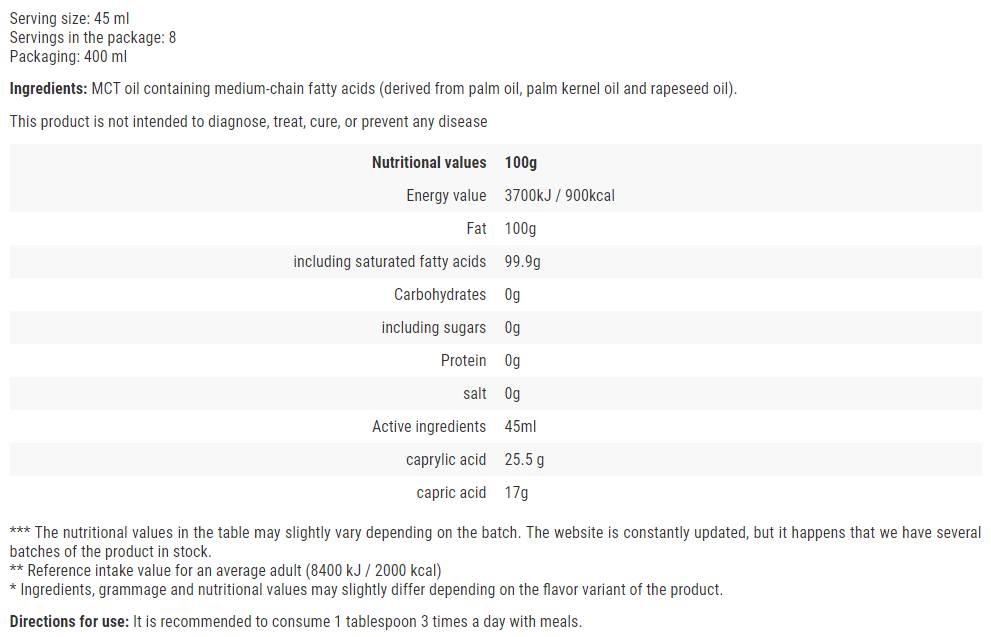This screenshot has width=991, height=637.
Task: Click the "salt" row label
Action: point(474,394)
